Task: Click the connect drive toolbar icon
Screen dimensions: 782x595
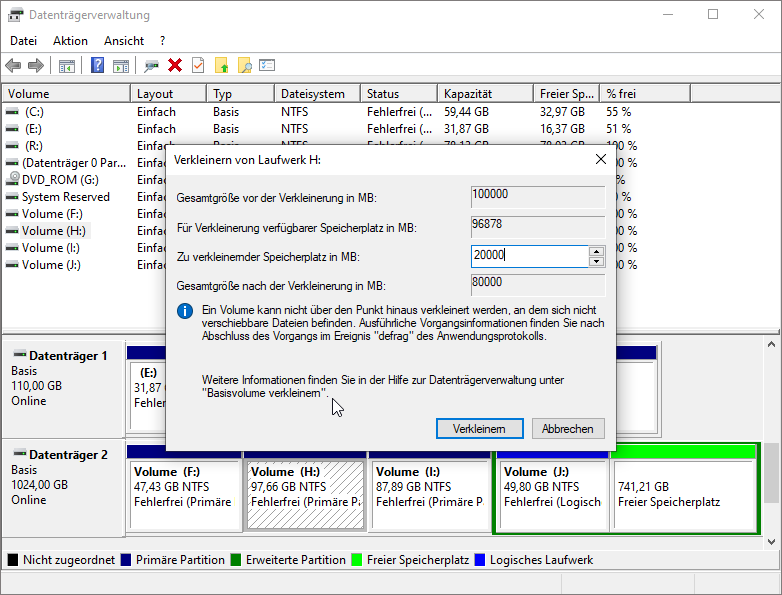Action: [152, 66]
